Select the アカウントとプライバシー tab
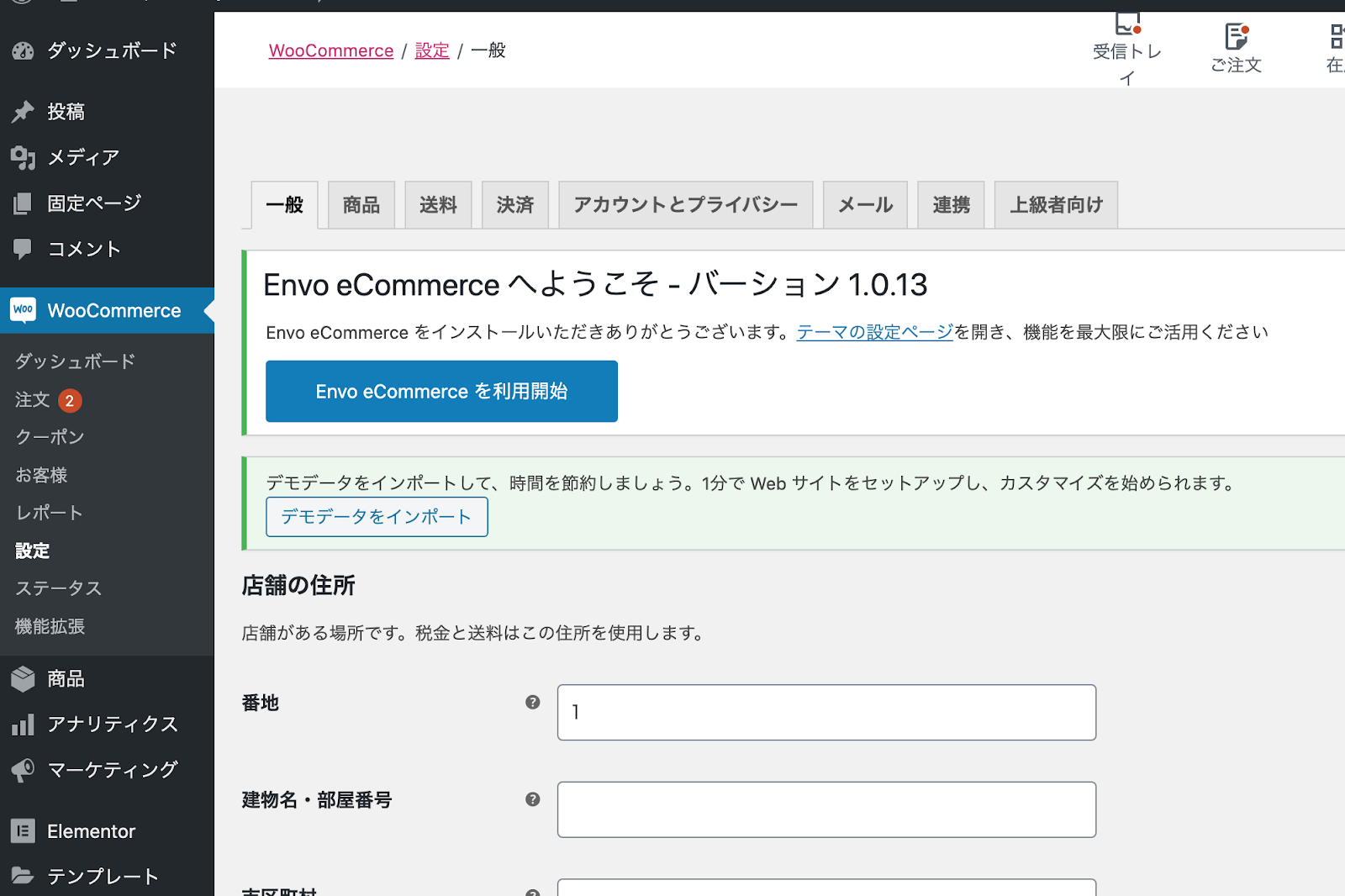1345x896 pixels. (686, 204)
